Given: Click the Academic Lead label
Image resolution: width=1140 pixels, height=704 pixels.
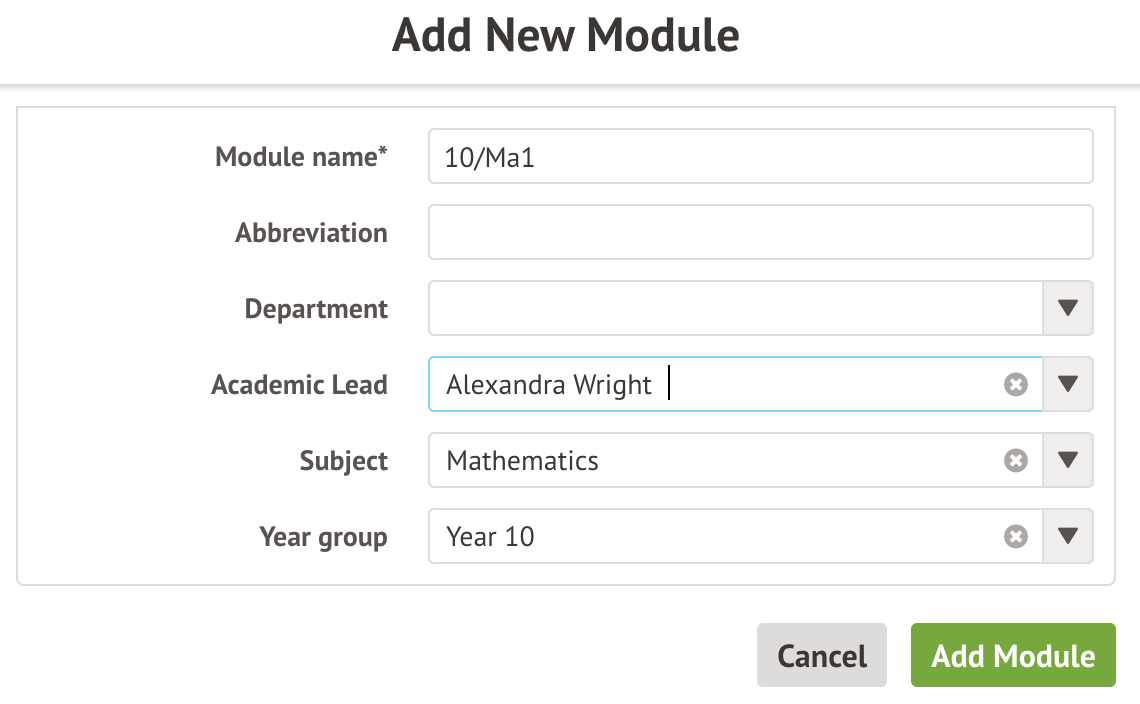Looking at the screenshot, I should click(299, 385).
